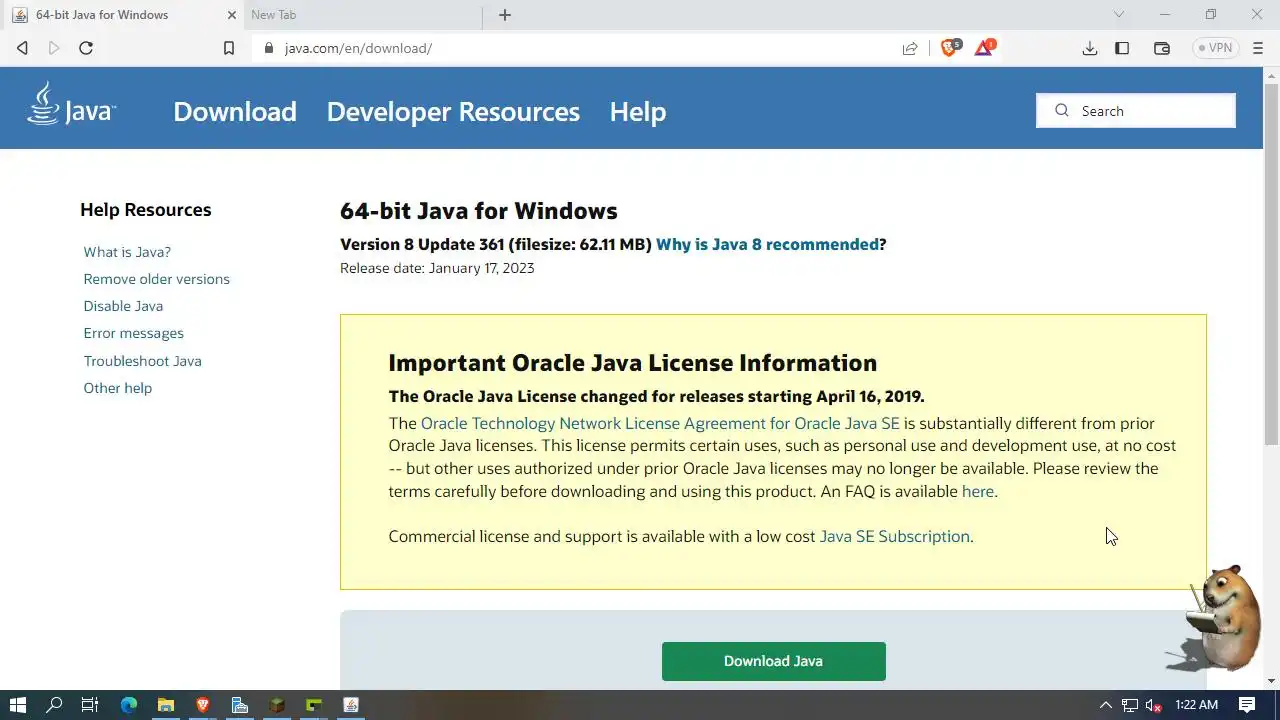This screenshot has width=1280, height=720.
Task: Open the Developer Resources menu
Action: (x=453, y=111)
